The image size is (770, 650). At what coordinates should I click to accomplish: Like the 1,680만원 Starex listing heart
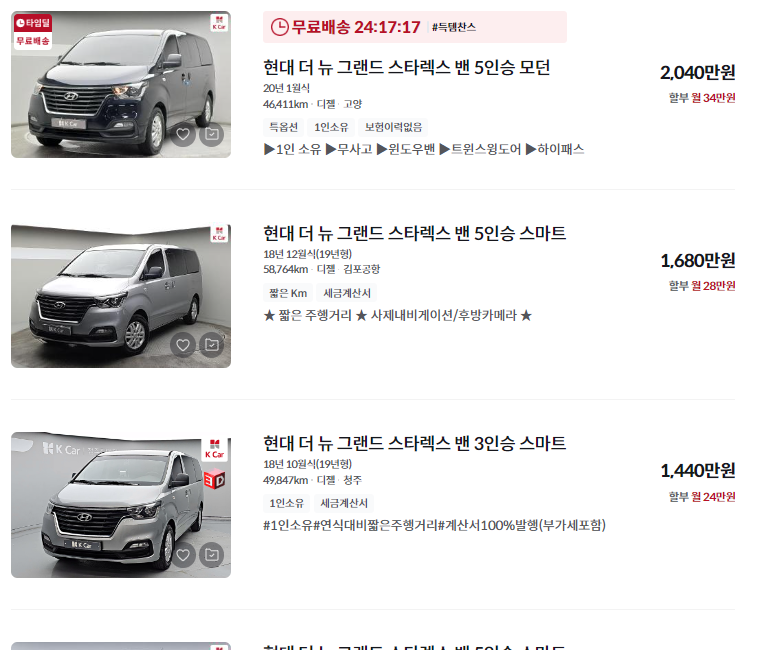tap(183, 345)
